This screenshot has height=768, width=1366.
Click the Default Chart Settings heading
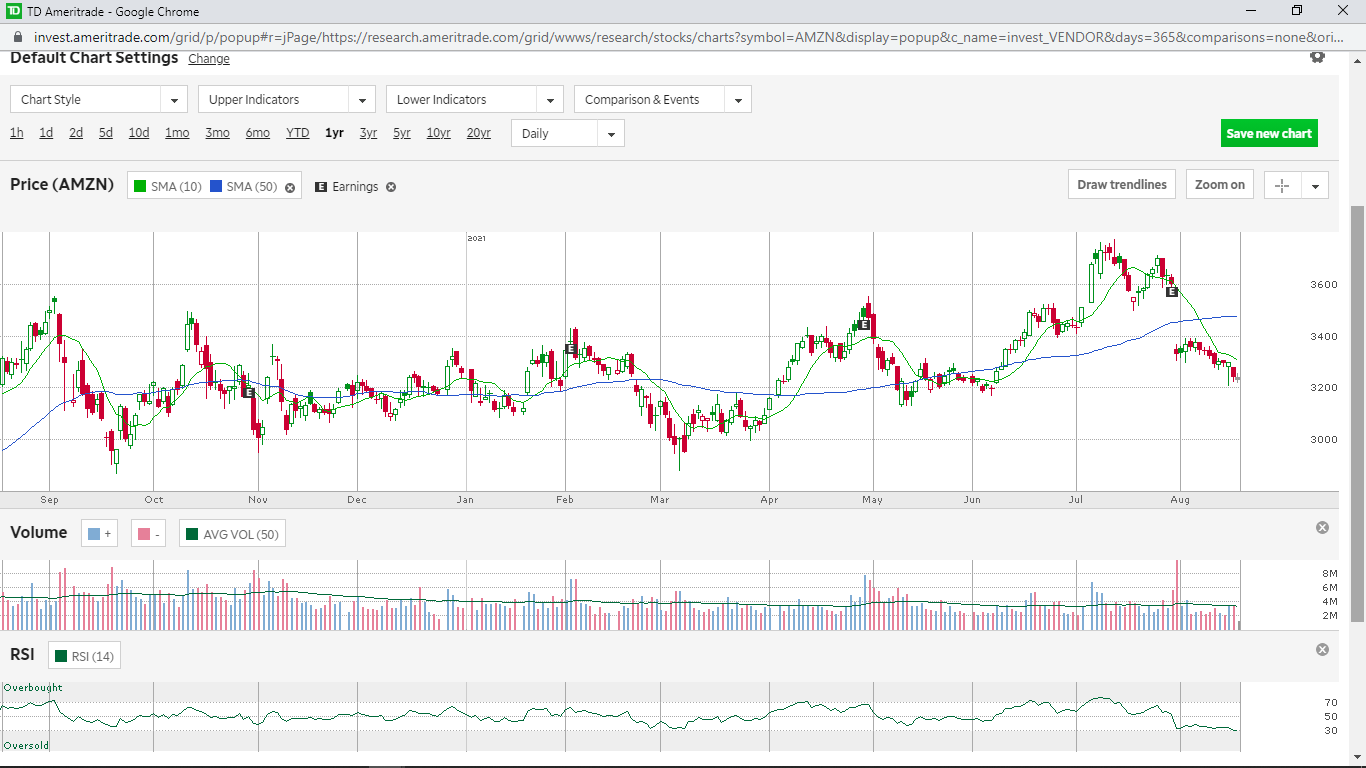coord(94,58)
